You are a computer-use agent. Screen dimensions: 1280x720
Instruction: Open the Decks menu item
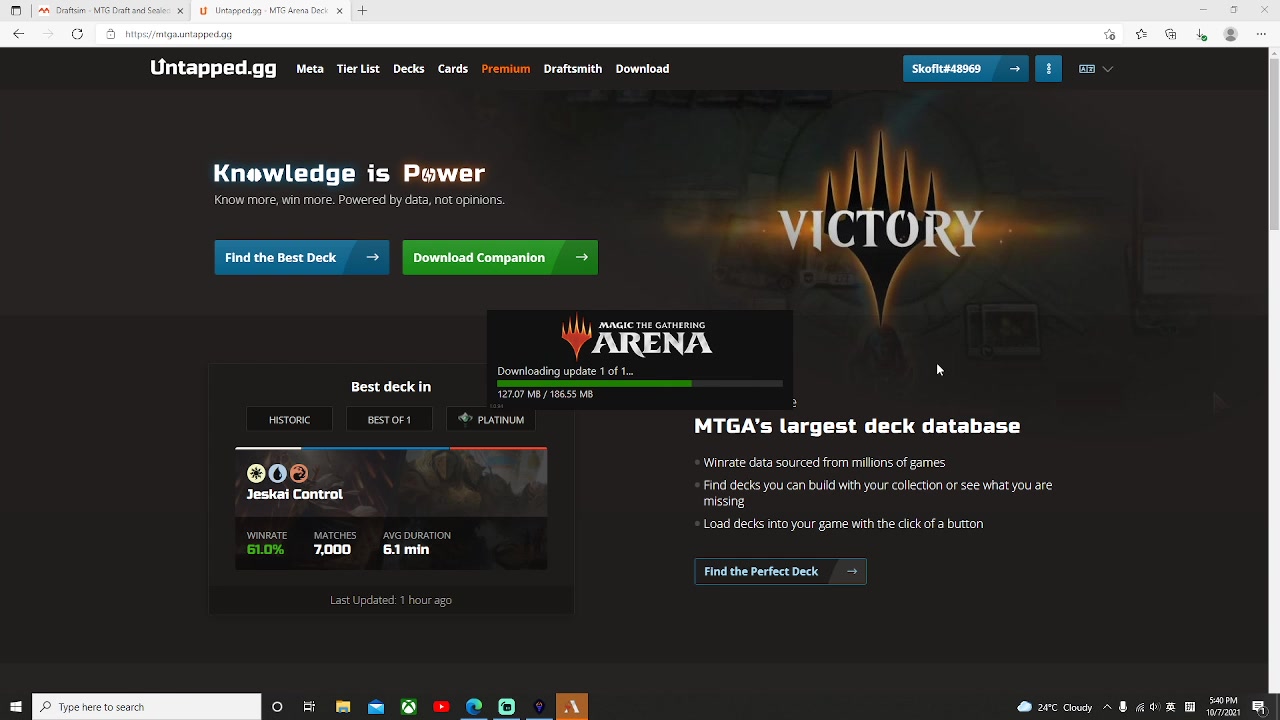point(408,69)
